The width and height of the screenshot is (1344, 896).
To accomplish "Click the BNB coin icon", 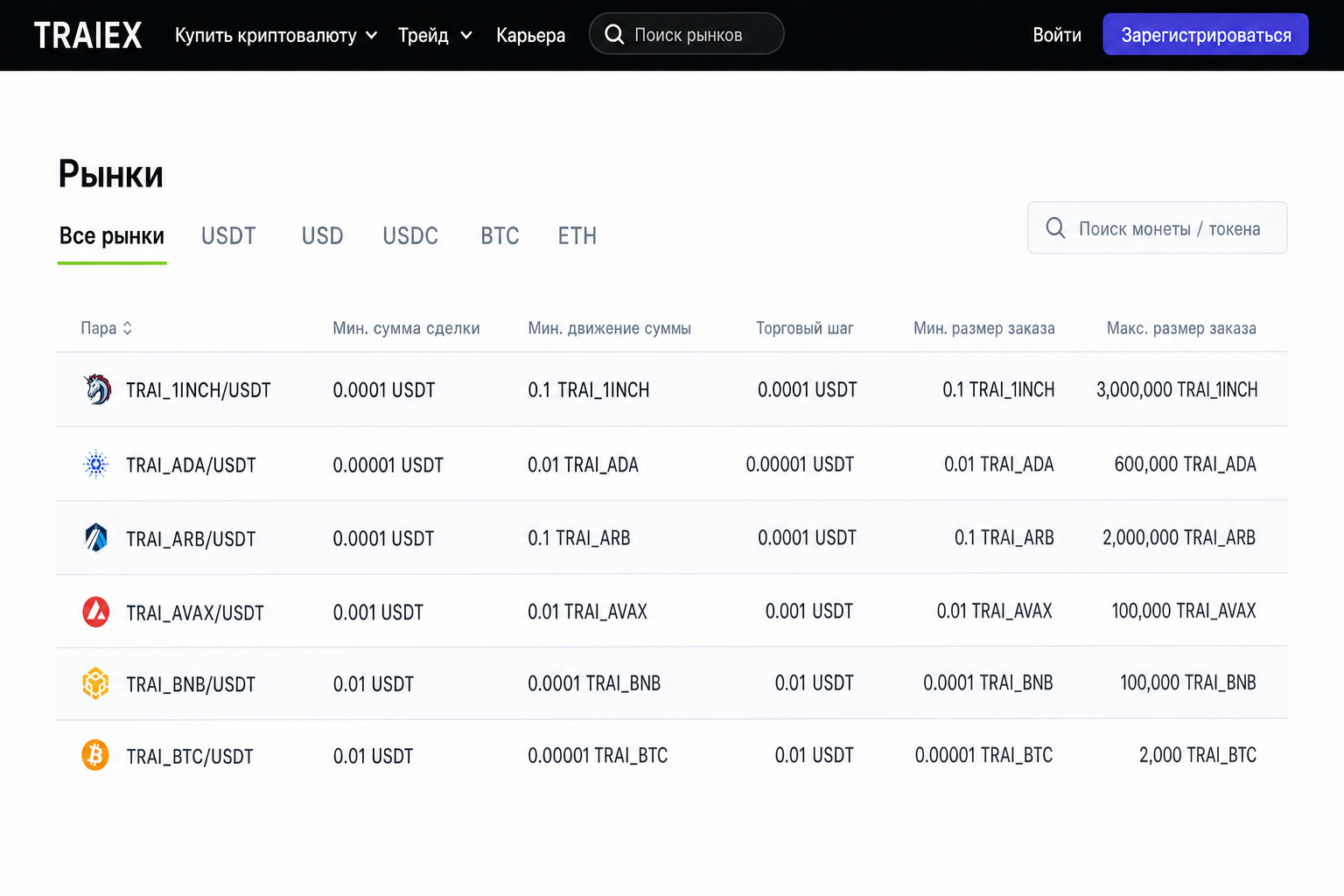I will (96, 683).
